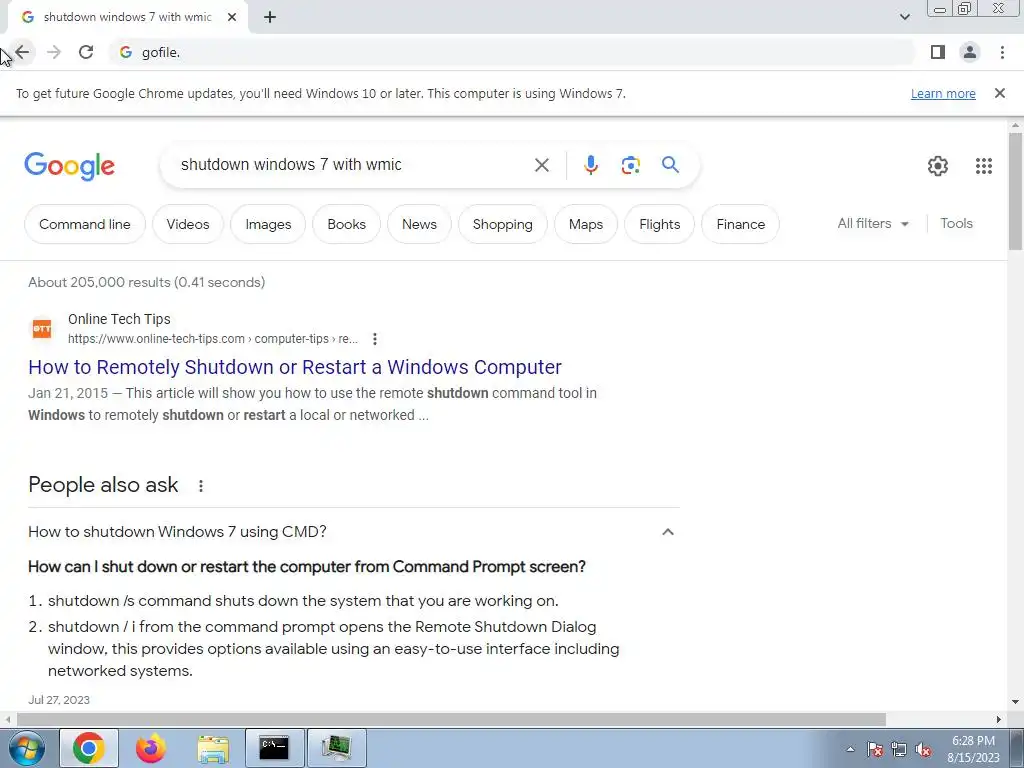Viewport: 1024px width, 768px height.
Task: Submit search with the magnifier icon
Action: coord(670,165)
